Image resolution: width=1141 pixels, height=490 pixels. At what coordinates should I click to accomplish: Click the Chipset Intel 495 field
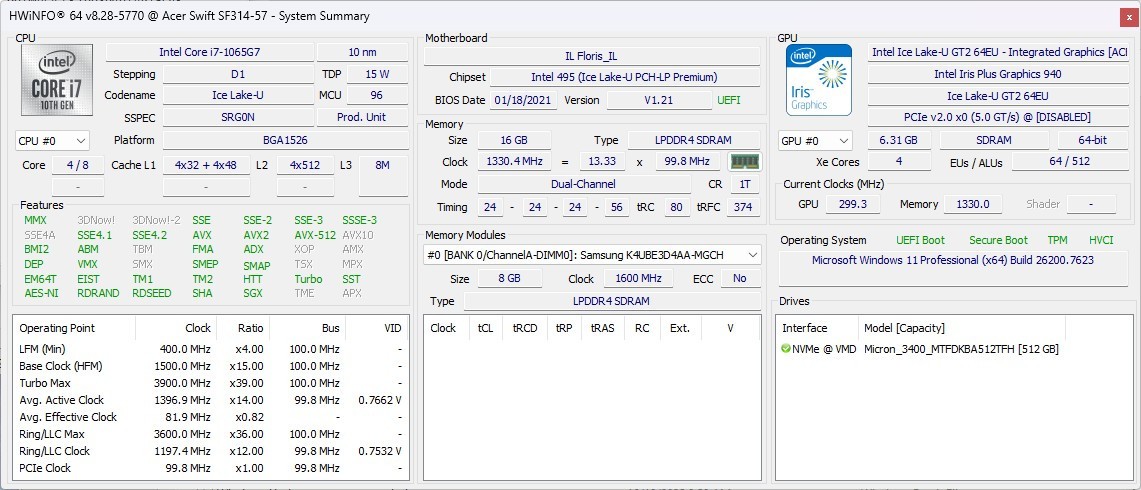pyautogui.click(x=624, y=77)
